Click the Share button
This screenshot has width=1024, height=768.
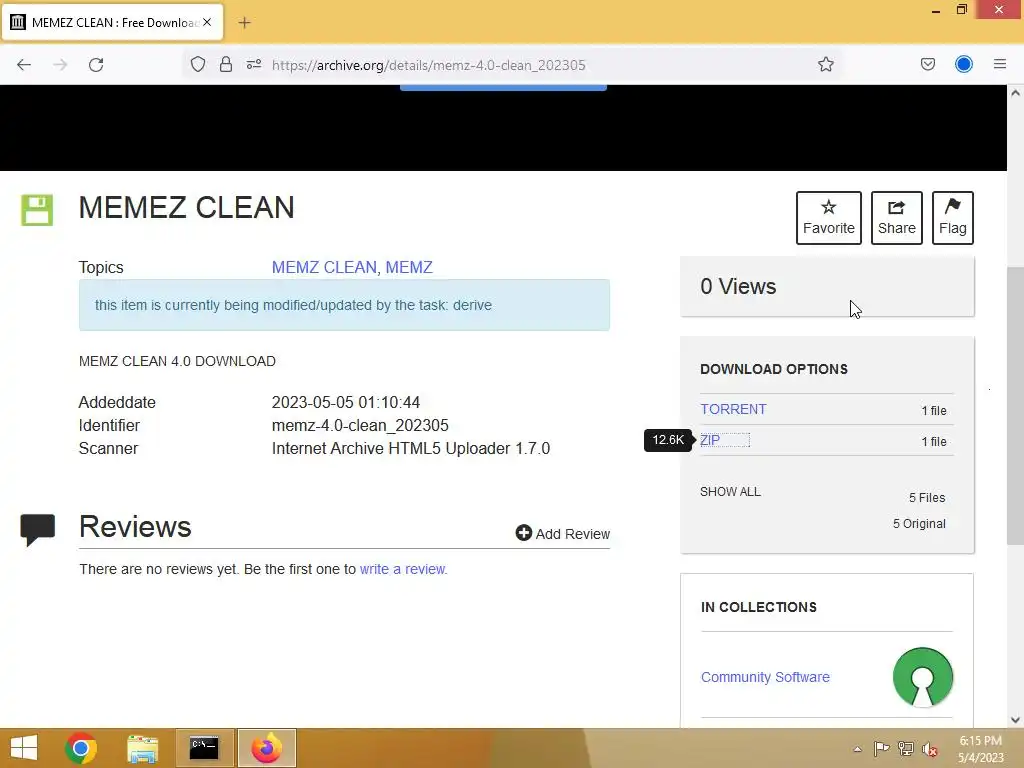(896, 217)
